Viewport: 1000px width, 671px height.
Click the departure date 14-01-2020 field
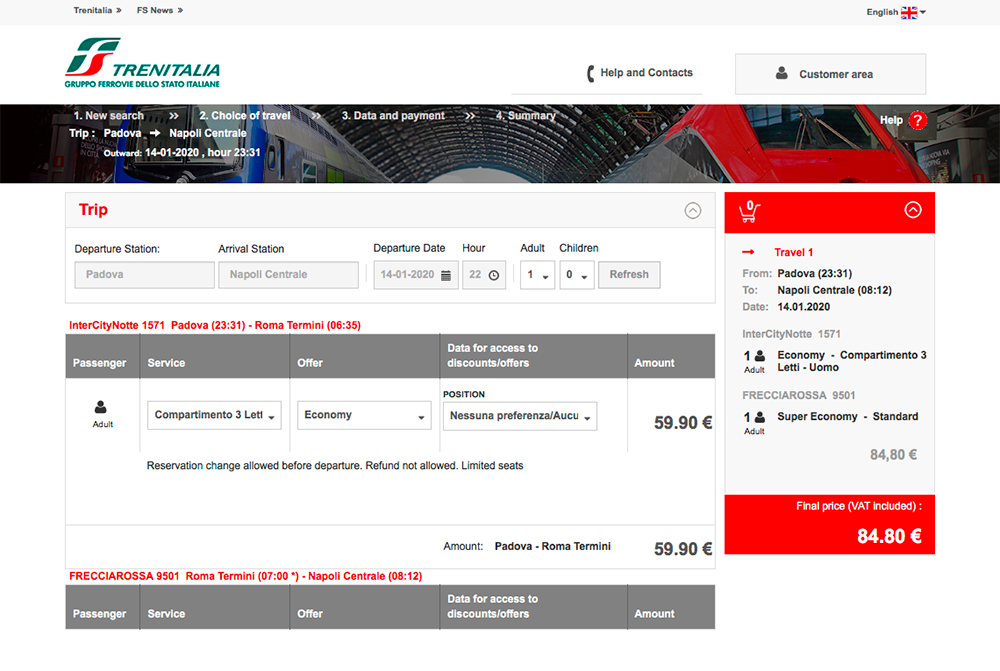tap(416, 275)
